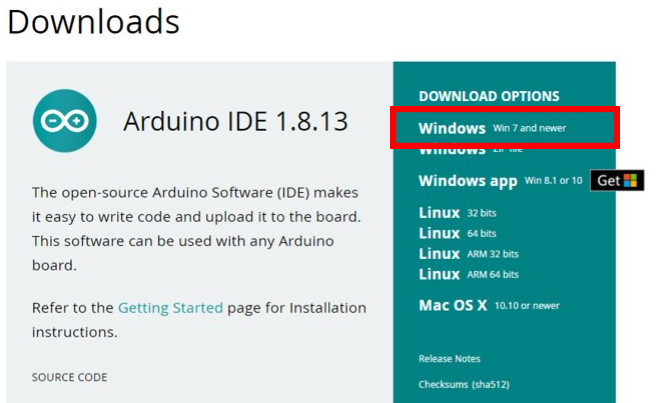Screen dimensions: 657x403
Task: Click the Microsoft Store Get badge
Action: [617, 181]
